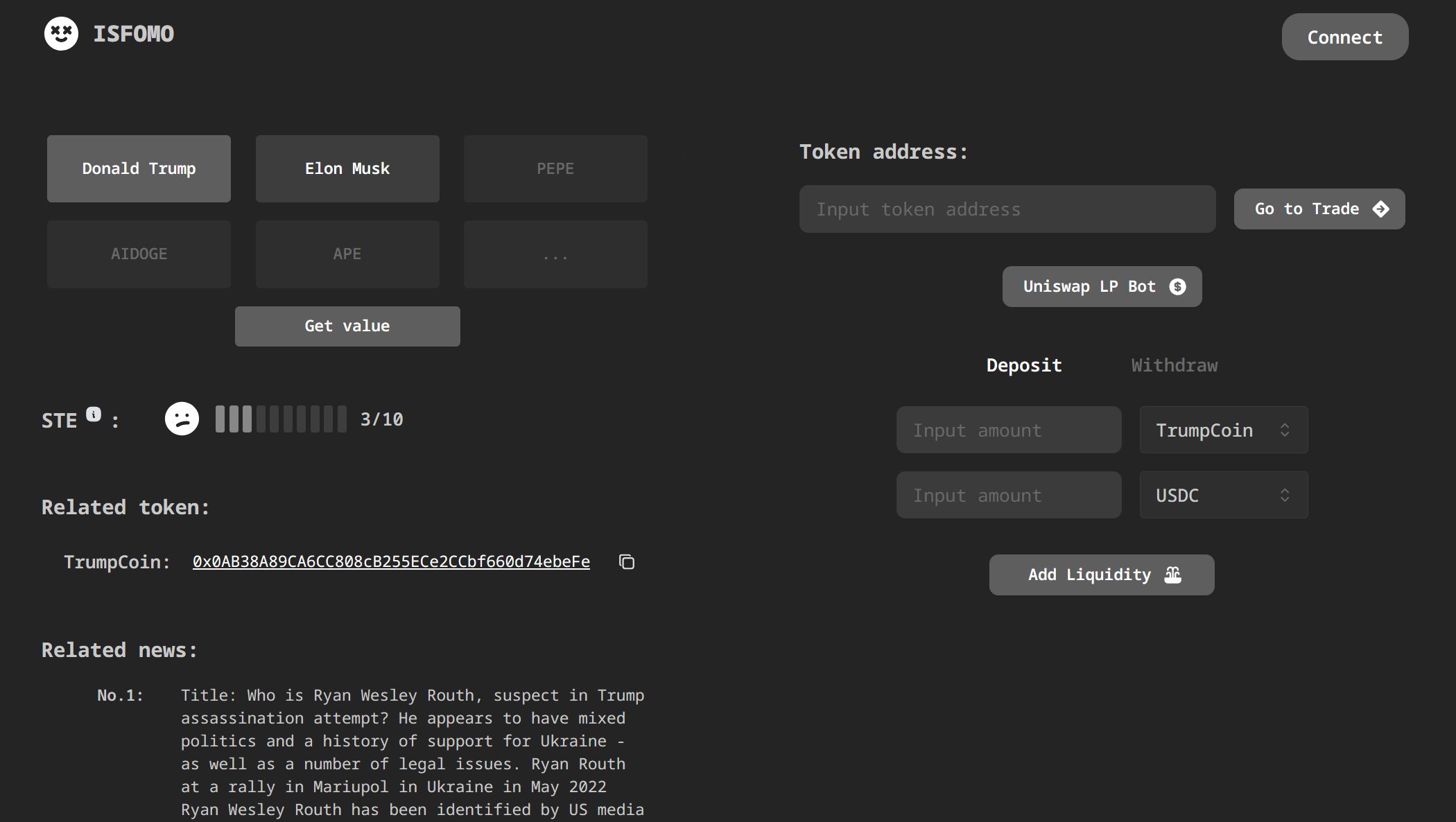Focus the TrumpCoin amount input field
The height and width of the screenshot is (822, 1456).
(x=1009, y=430)
